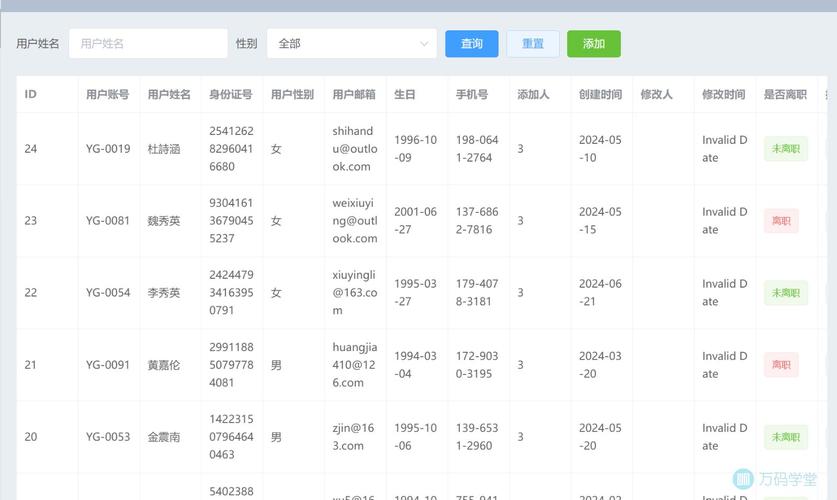Click the email zjin@163.com
837x500 pixels.
point(353,437)
